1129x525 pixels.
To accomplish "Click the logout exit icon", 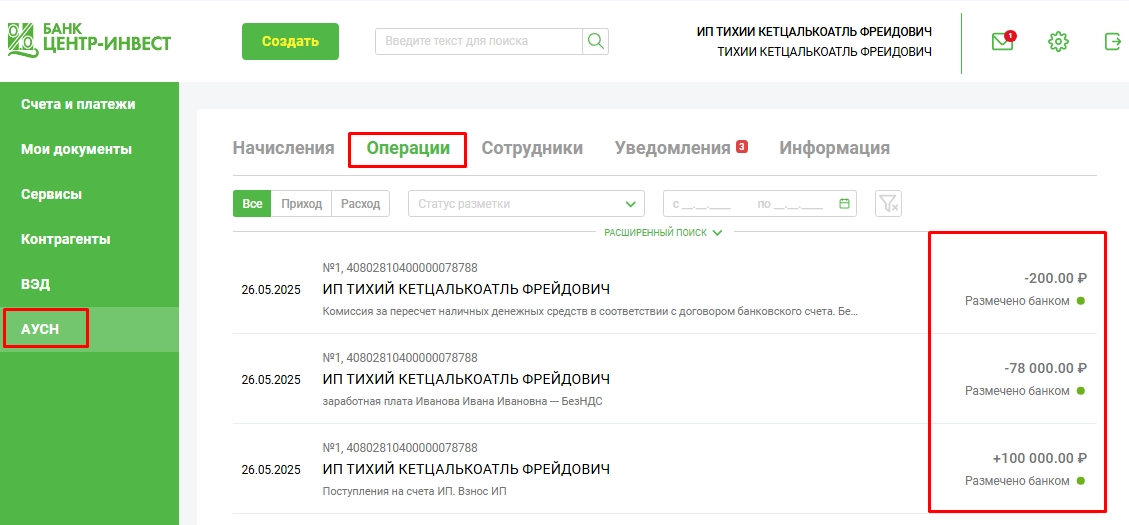I will tap(1112, 42).
